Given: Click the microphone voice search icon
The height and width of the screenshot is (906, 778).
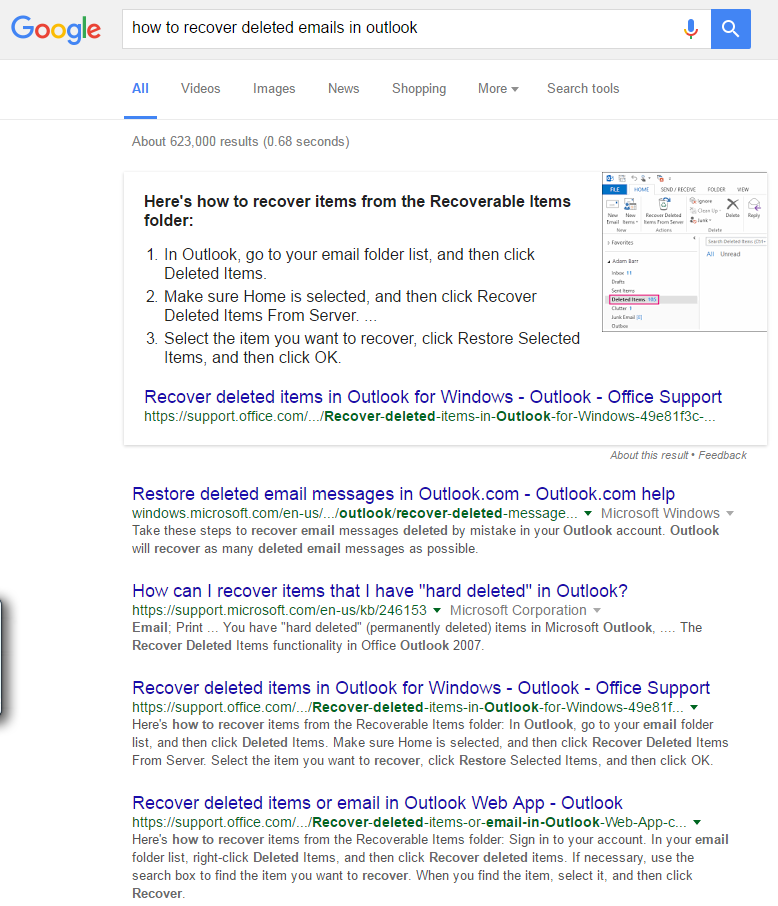Looking at the screenshot, I should coord(691,28).
